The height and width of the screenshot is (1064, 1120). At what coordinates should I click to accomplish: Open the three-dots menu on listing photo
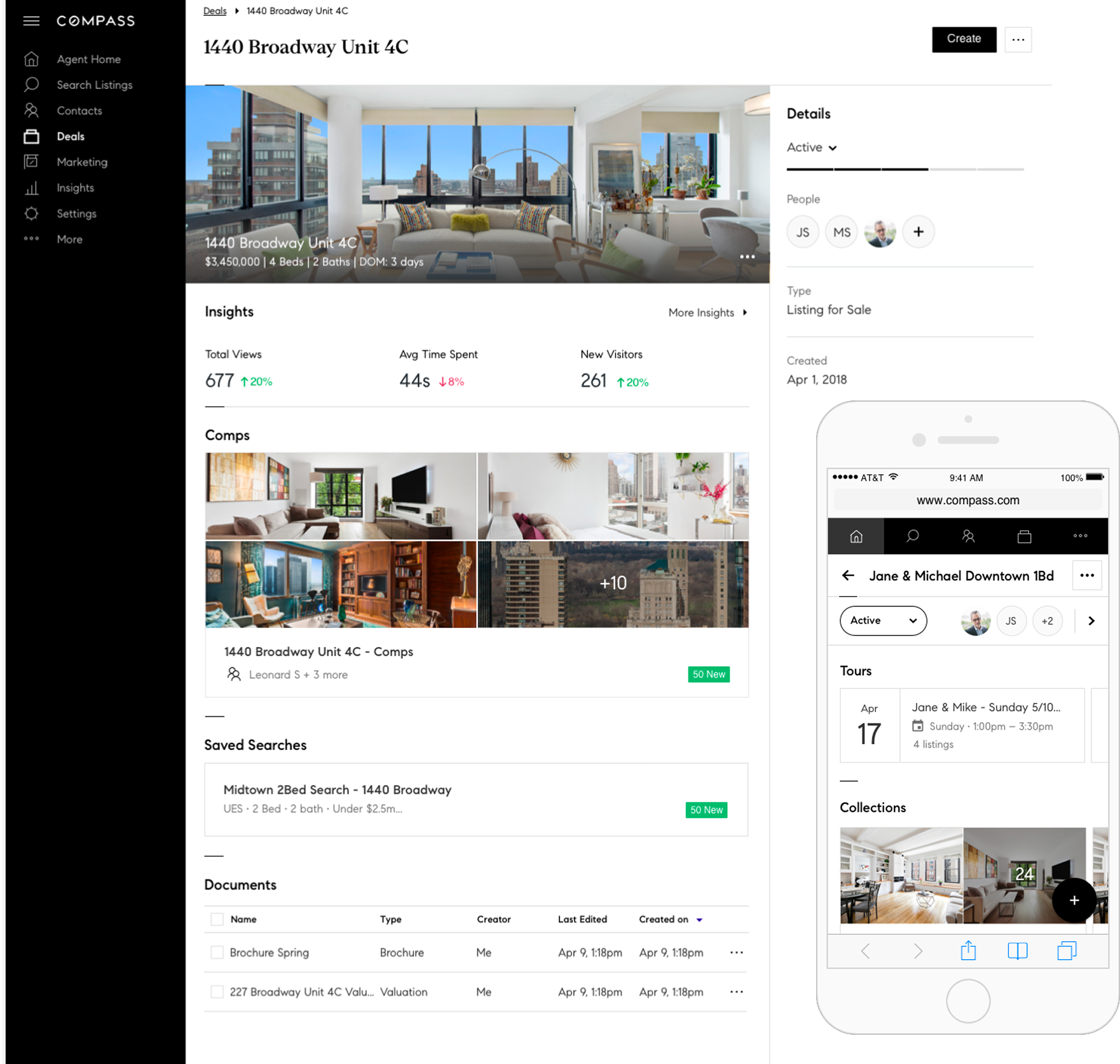747,257
